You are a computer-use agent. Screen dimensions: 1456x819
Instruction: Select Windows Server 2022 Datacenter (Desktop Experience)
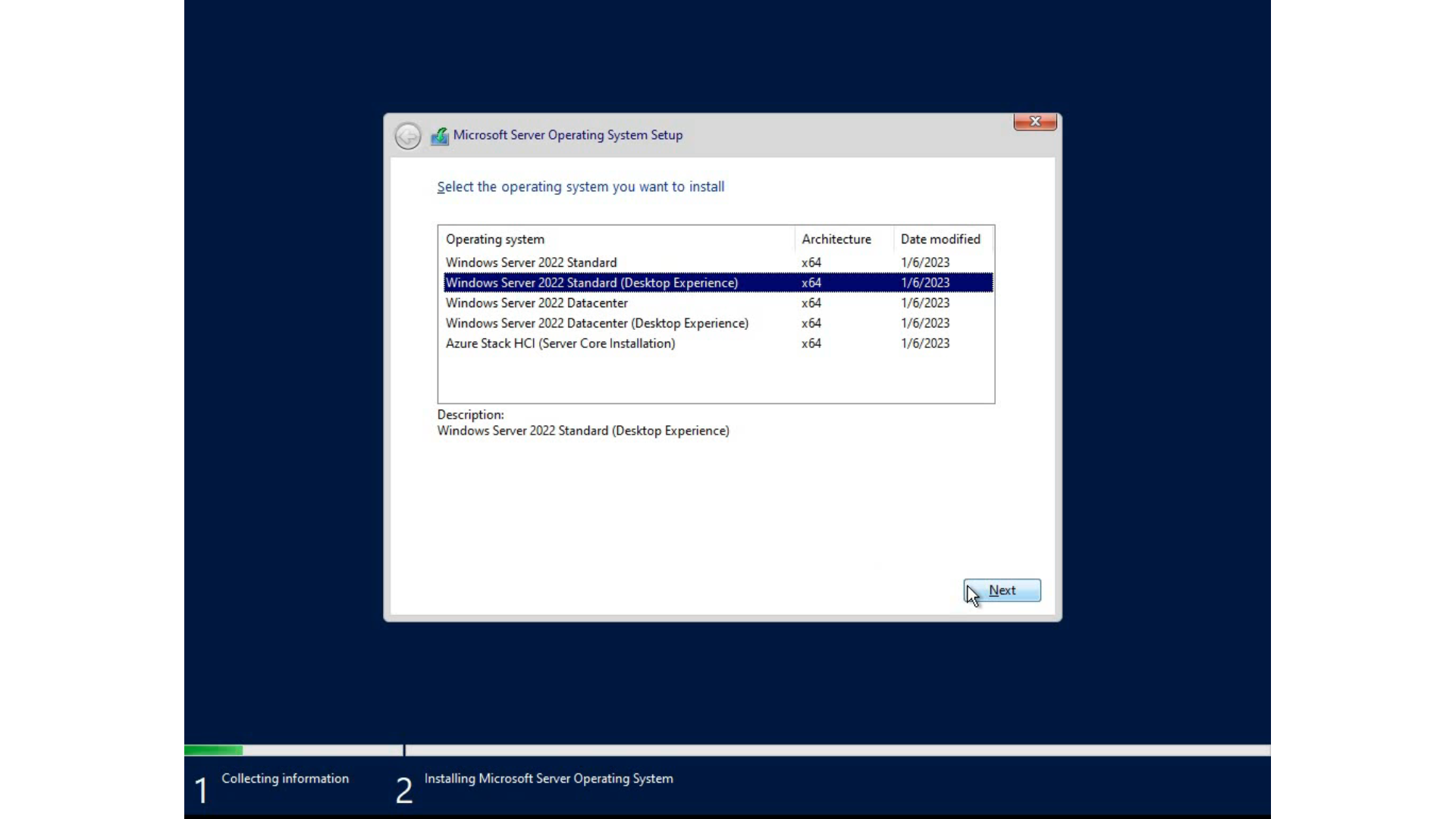(718, 323)
